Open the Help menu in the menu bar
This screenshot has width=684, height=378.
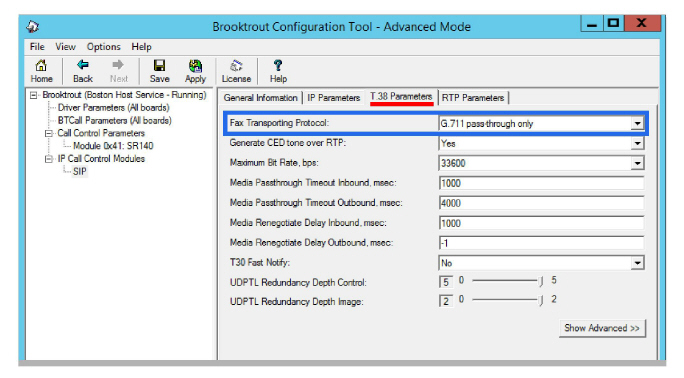(x=141, y=47)
